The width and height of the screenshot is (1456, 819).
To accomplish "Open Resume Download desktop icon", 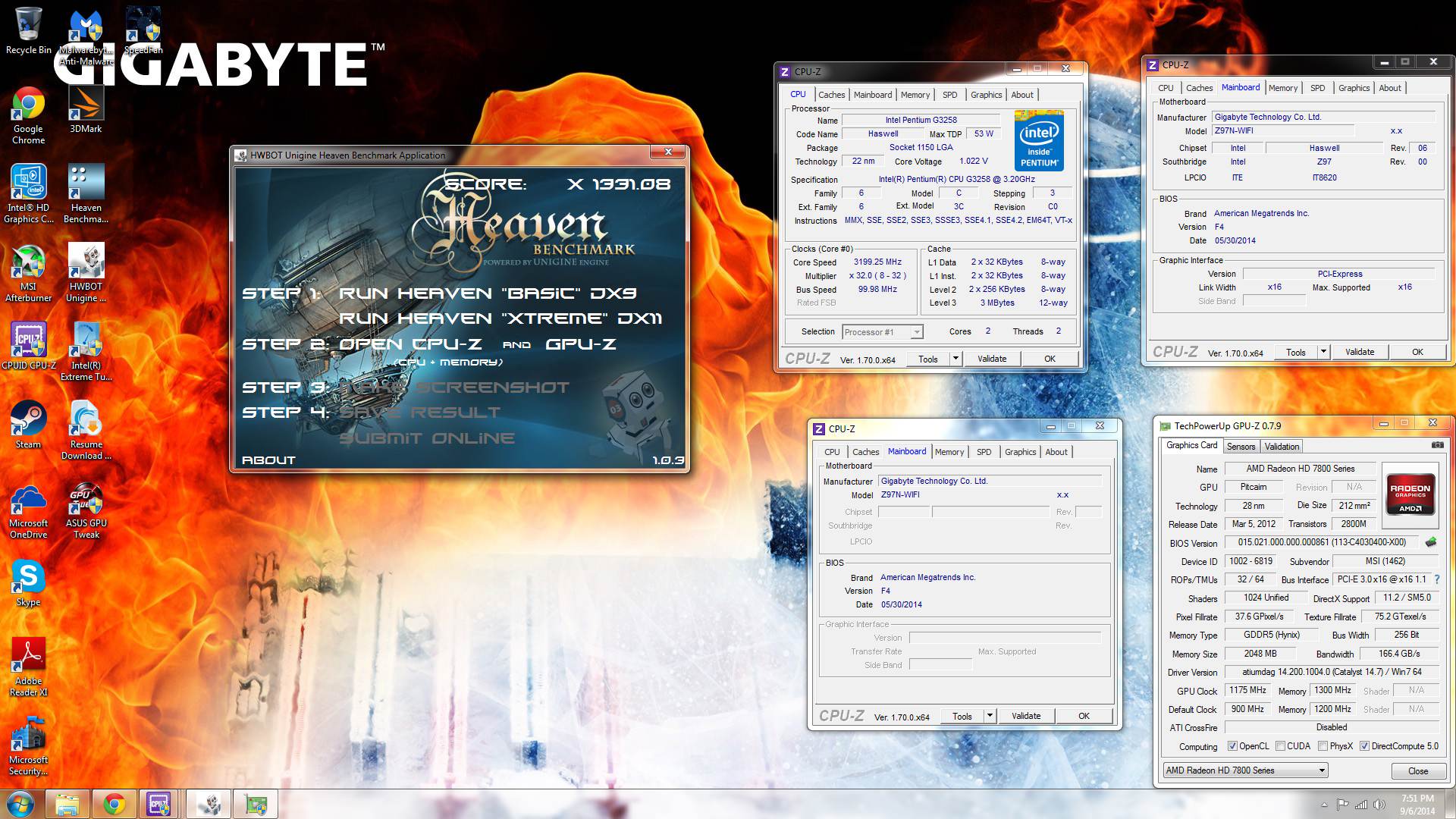I will [86, 431].
